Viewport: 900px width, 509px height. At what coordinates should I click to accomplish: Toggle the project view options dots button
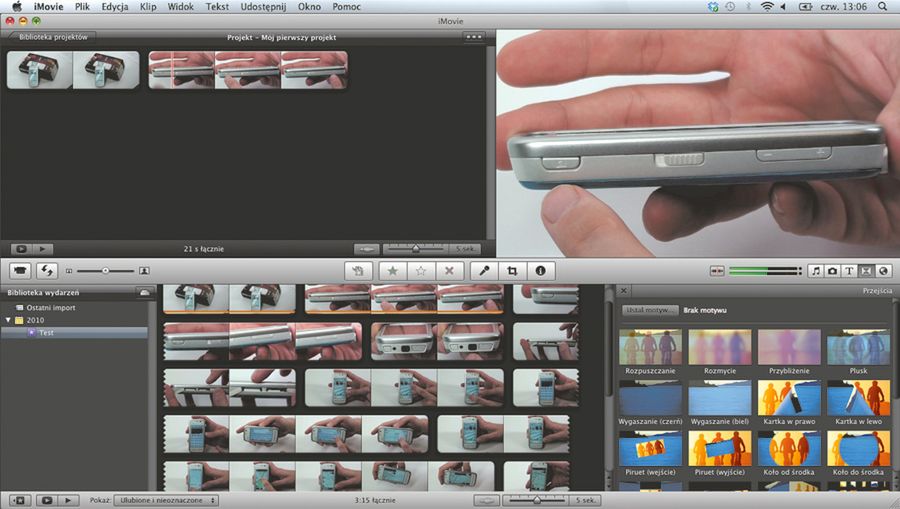(474, 37)
